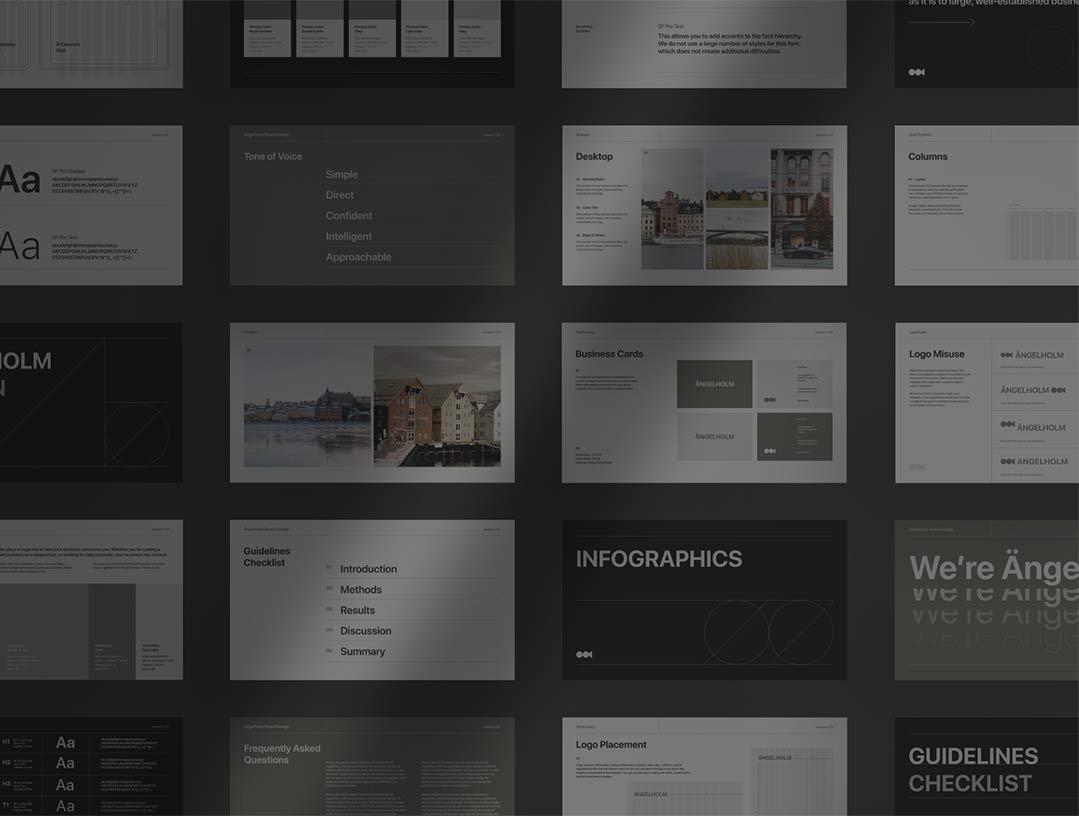Click the large SF Pro Display 'Aa' specimen
The width and height of the screenshot is (1079, 816).
coord(19,180)
